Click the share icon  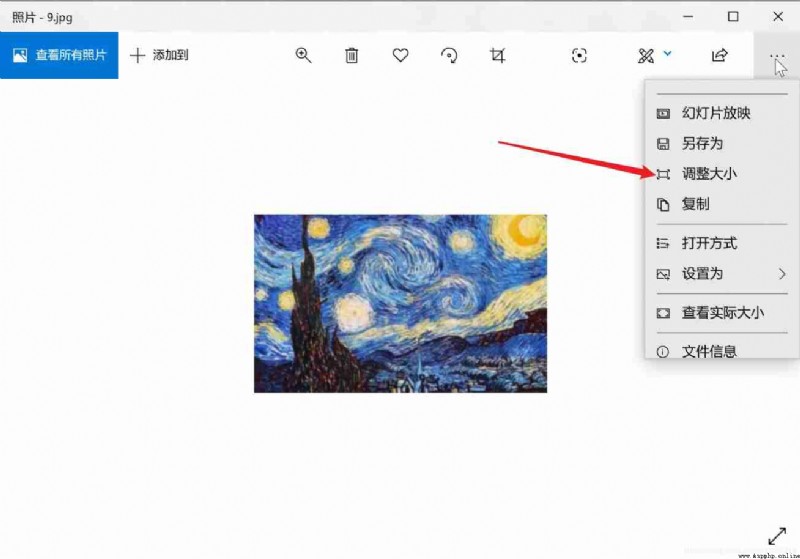point(719,55)
